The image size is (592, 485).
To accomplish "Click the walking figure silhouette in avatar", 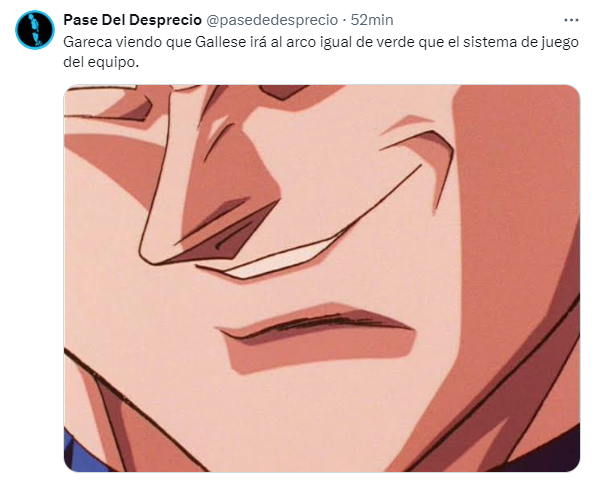I will 34,30.
